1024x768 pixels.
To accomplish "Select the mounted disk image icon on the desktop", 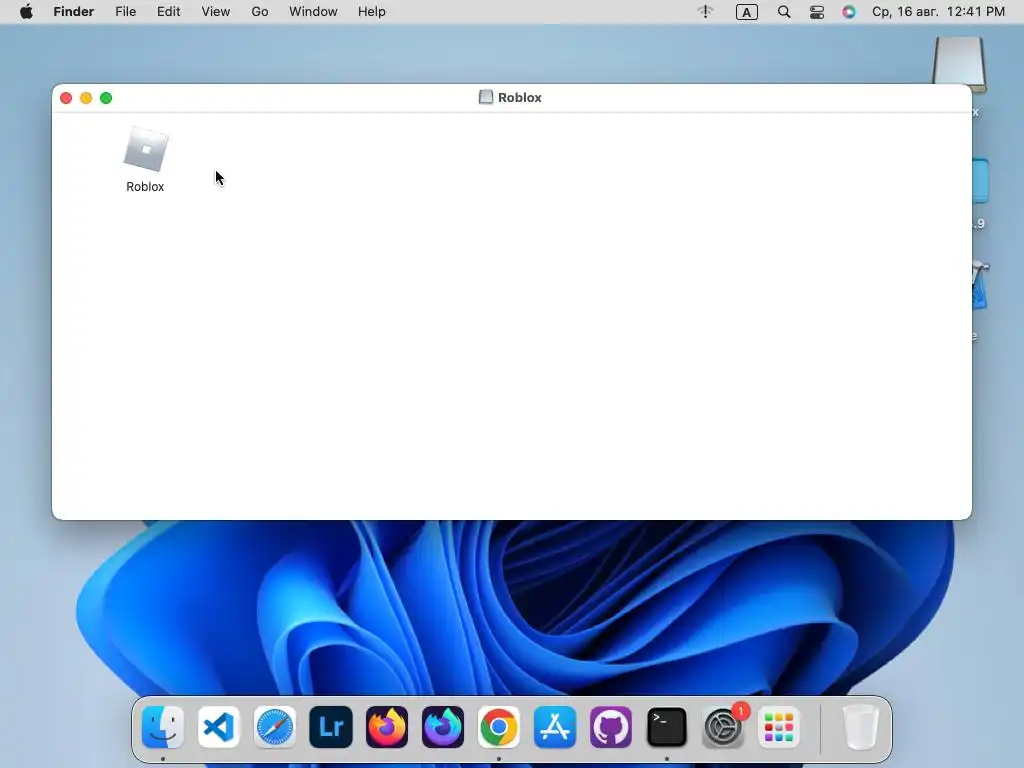I will click(x=959, y=64).
